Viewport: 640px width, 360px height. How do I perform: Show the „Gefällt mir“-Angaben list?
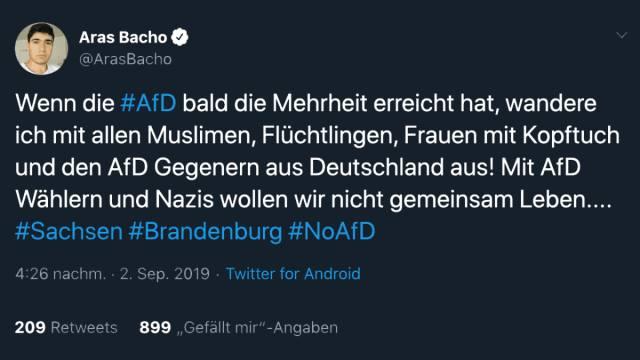(x=257, y=328)
